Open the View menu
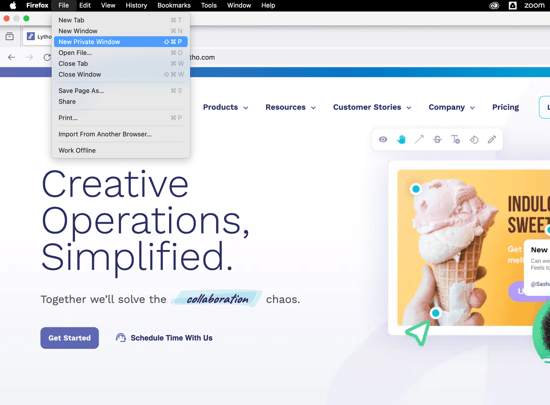This screenshot has width=550, height=405. pos(108,6)
